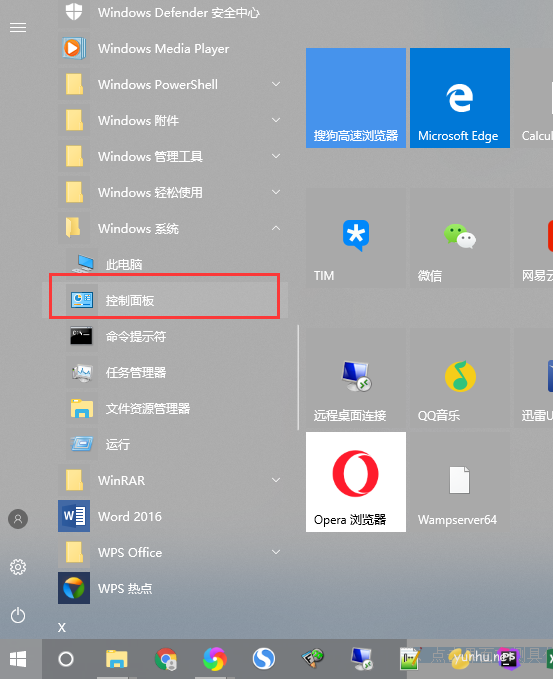Launch the QQ音乐 tile
Image resolution: width=553 pixels, height=679 pixels.
pyautogui.click(x=460, y=378)
